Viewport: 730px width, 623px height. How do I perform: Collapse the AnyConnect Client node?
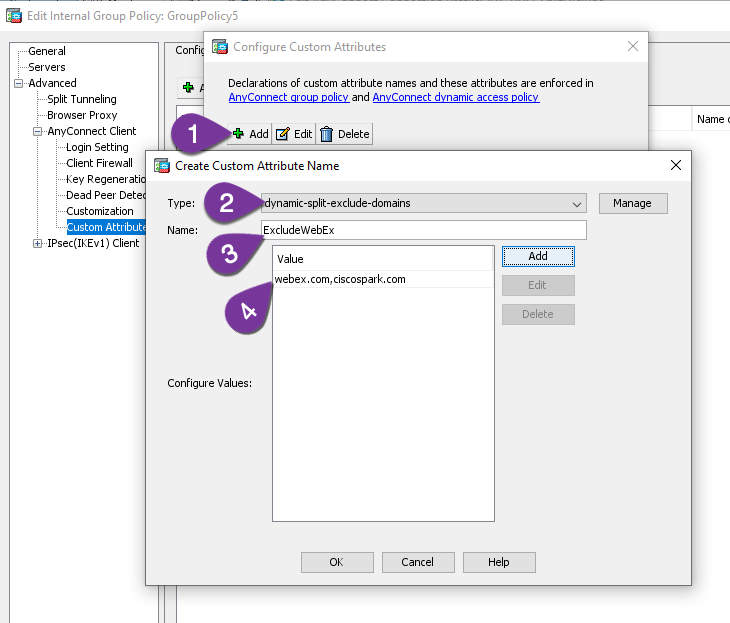(x=38, y=131)
